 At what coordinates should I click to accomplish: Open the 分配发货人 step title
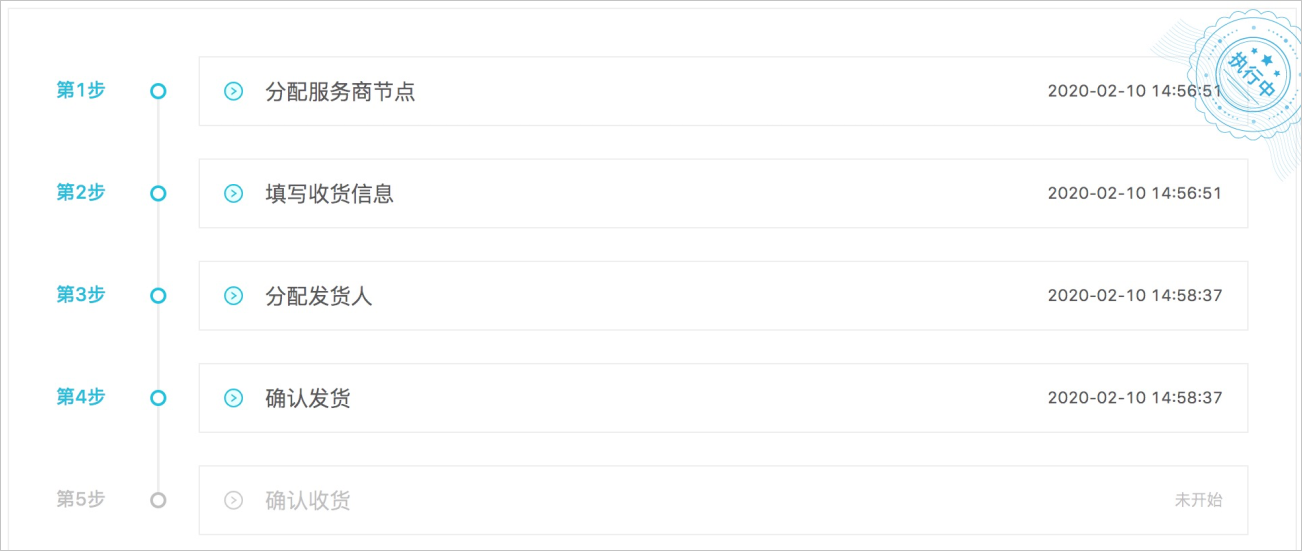point(318,296)
